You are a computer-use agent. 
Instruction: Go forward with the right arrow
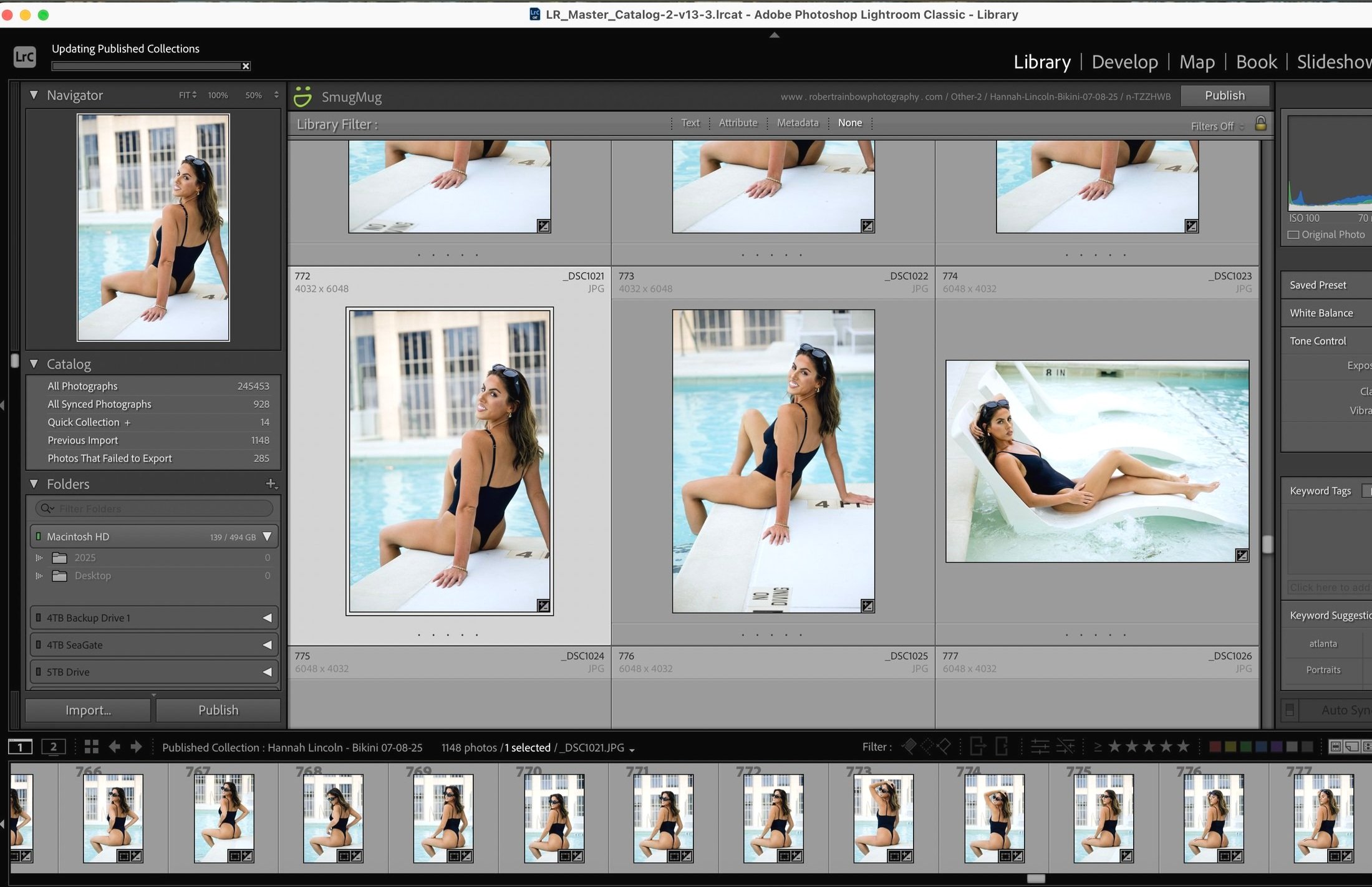137,747
